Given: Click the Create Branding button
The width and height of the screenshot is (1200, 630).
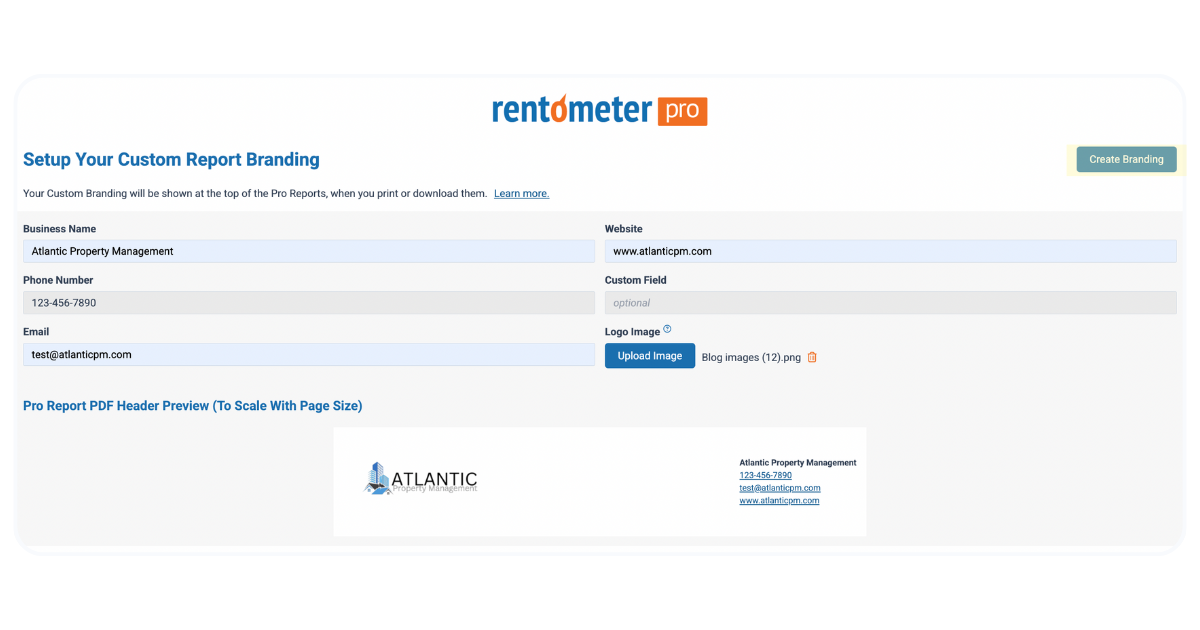Looking at the screenshot, I should pyautogui.click(x=1126, y=159).
